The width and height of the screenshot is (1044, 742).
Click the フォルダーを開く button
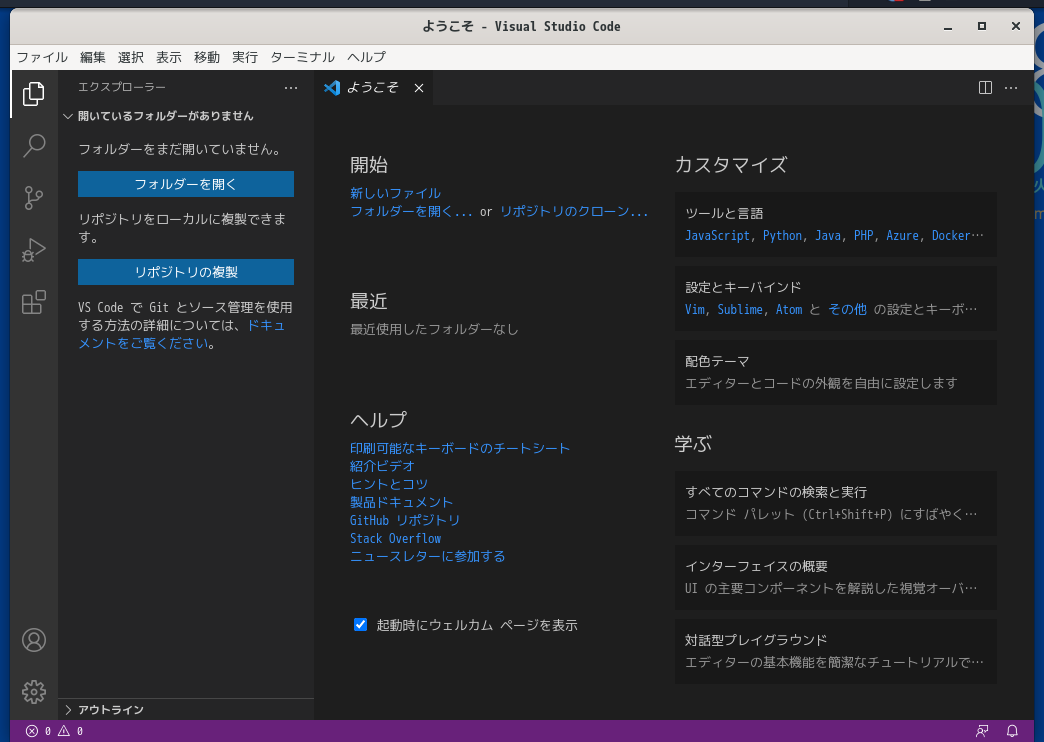186,184
